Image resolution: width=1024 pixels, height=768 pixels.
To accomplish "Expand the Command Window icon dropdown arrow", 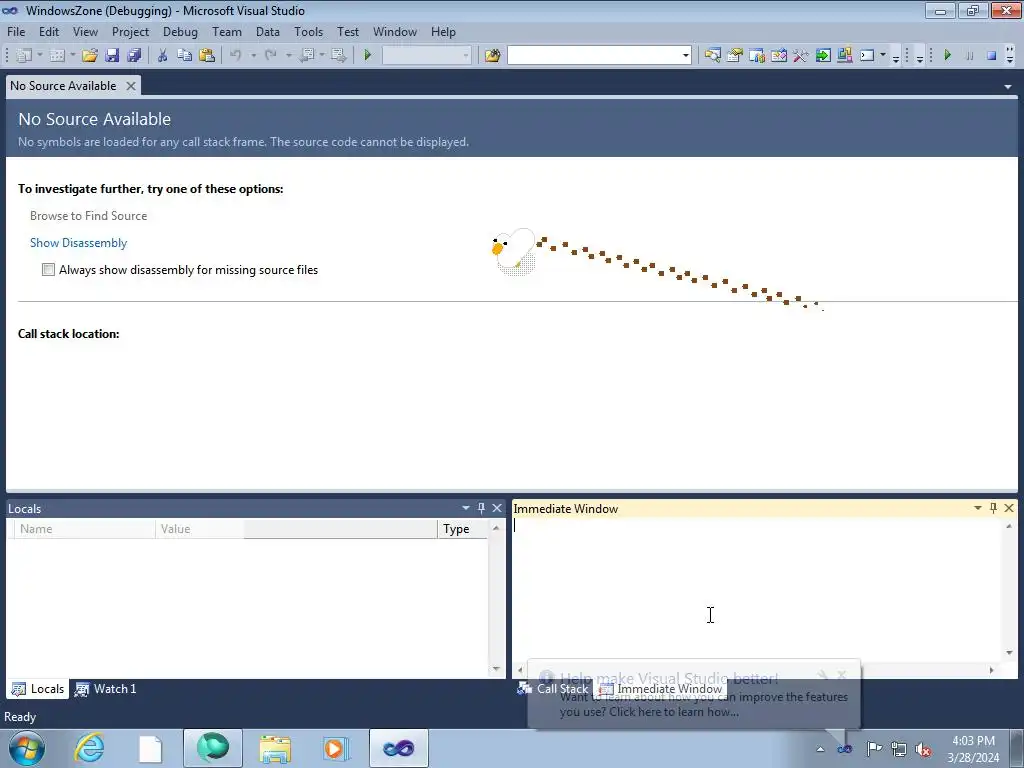I will click(883, 56).
